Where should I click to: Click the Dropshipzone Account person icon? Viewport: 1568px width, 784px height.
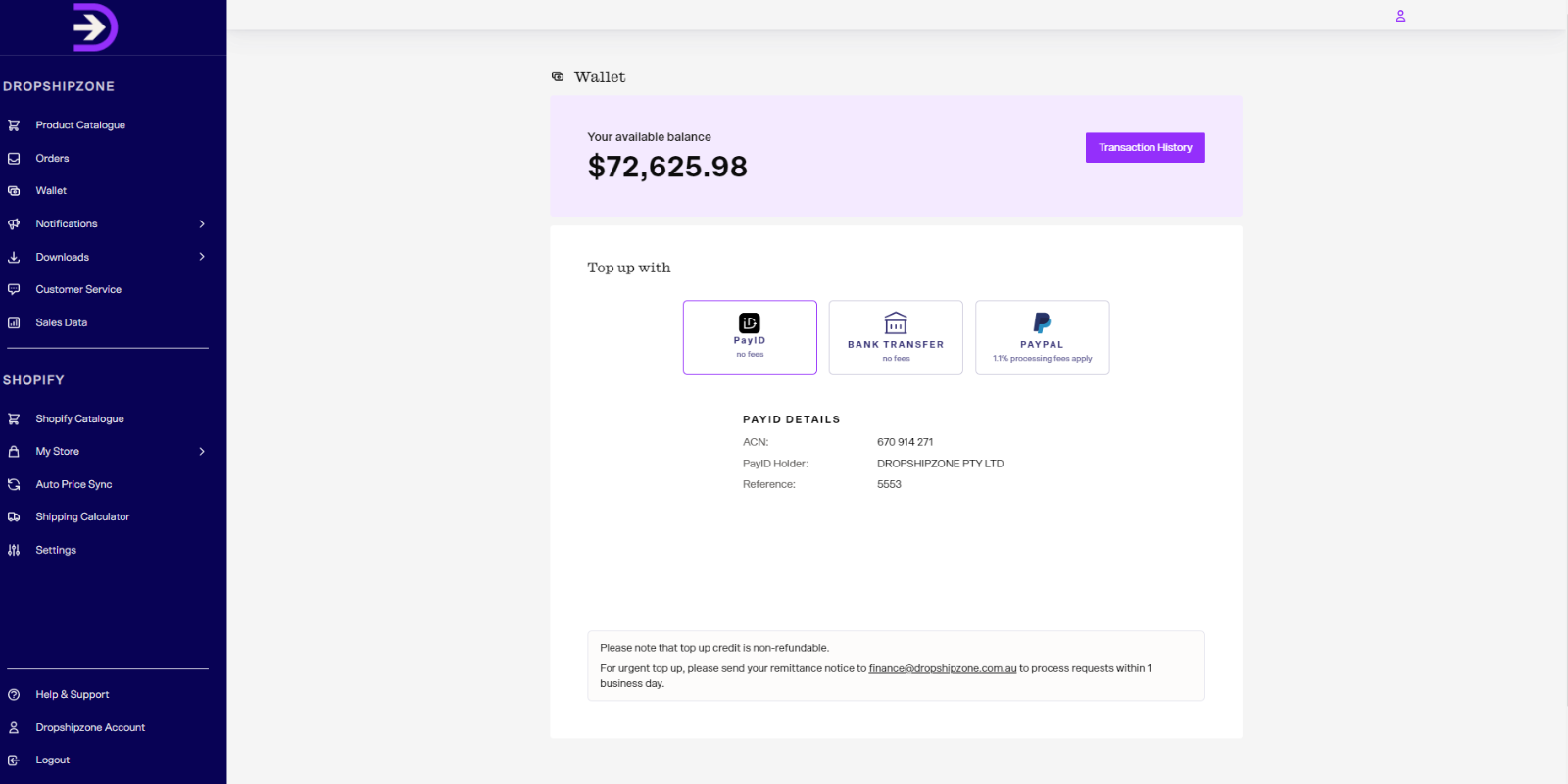pos(14,727)
